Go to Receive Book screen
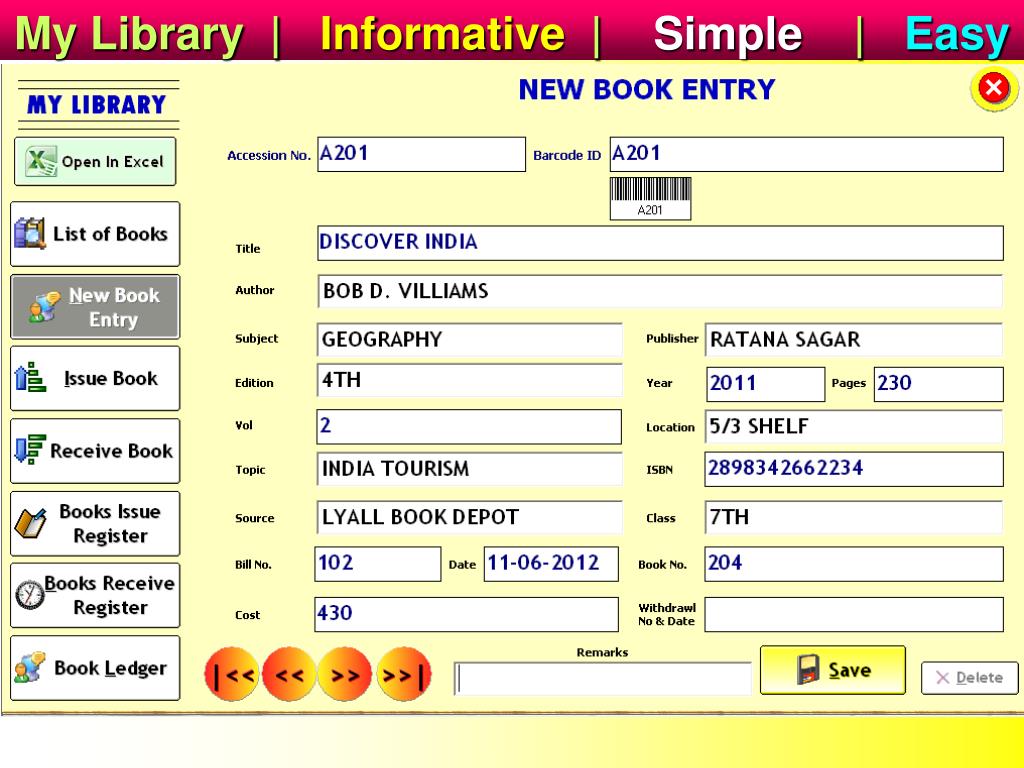Image resolution: width=1024 pixels, height=768 pixels. pos(95,451)
